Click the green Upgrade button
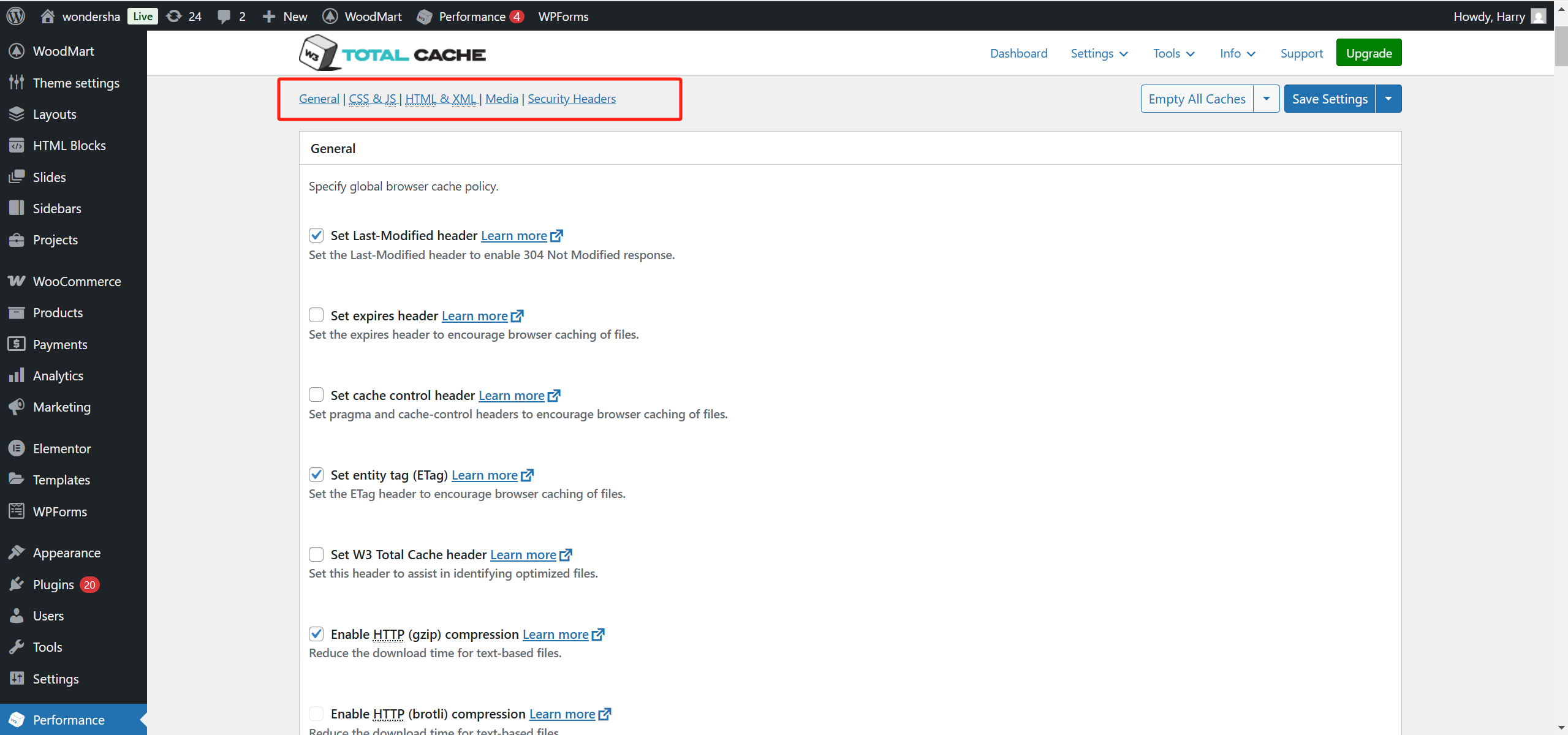The width and height of the screenshot is (1568, 735). click(1368, 53)
